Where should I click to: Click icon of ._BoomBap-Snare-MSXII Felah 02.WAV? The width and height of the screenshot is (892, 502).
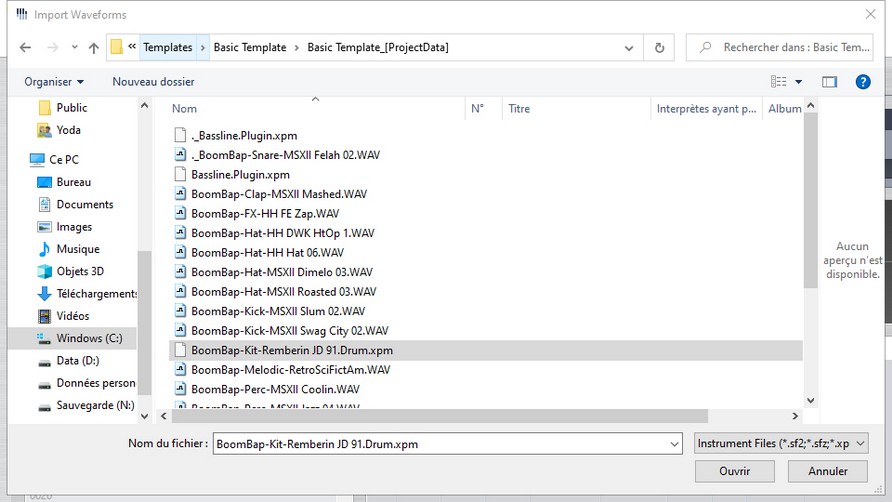(x=180, y=154)
